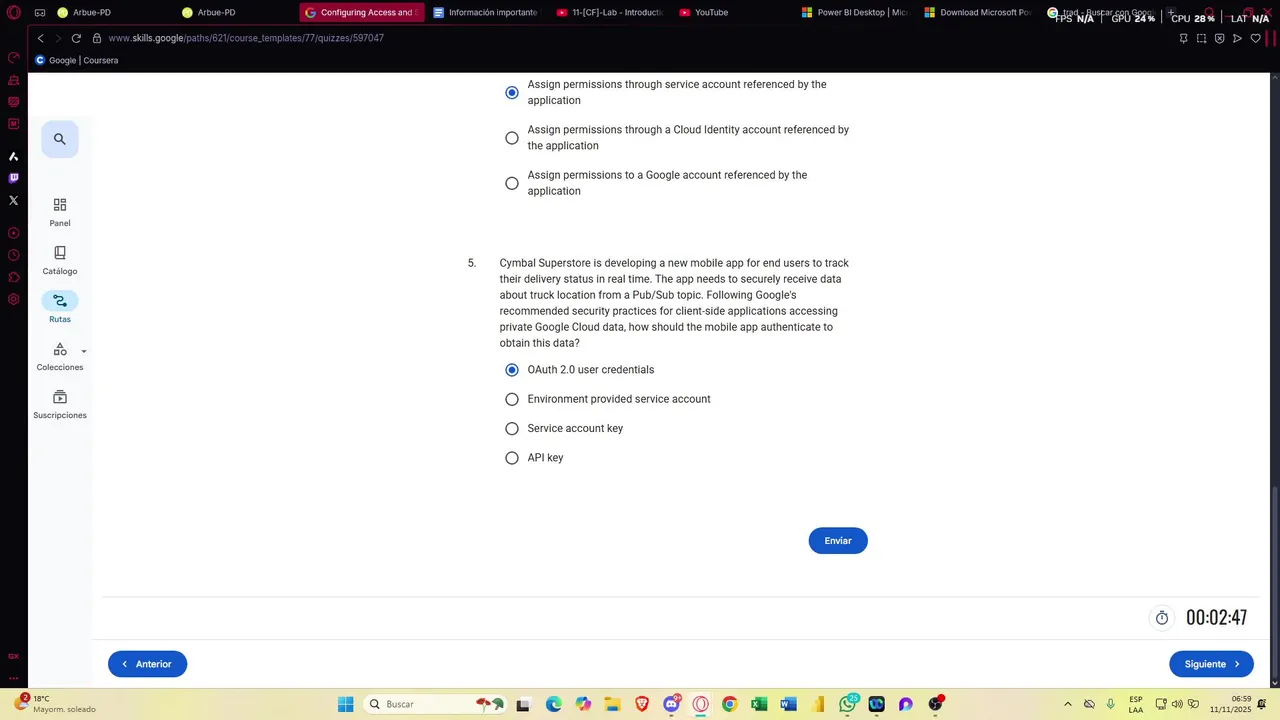
Task: Switch to the 11-[CF]-Lab tab
Action: (x=612, y=12)
